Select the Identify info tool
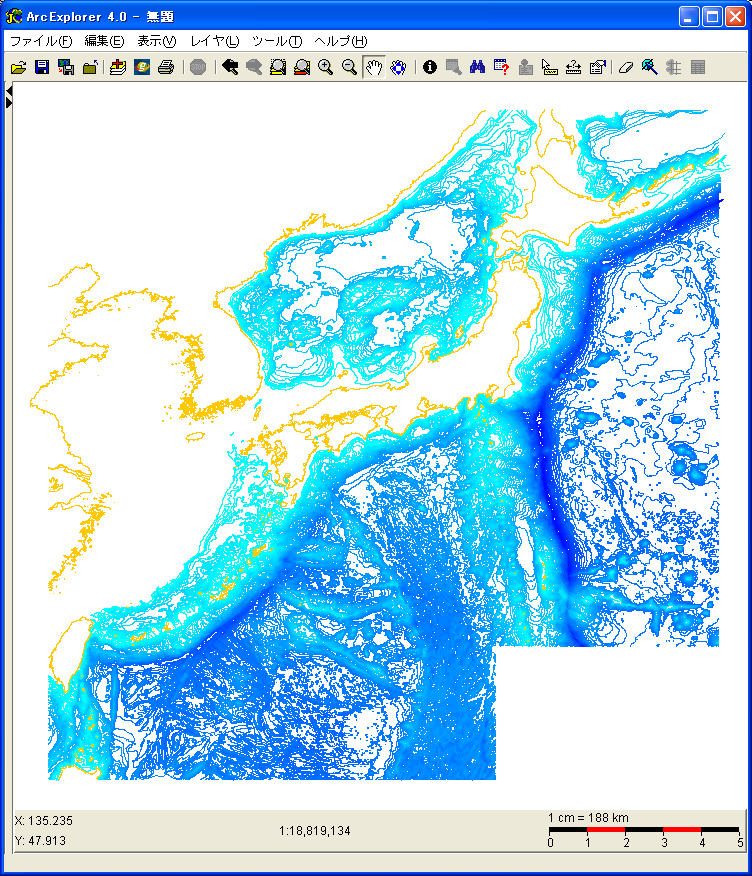The width and height of the screenshot is (752, 876). coord(430,67)
